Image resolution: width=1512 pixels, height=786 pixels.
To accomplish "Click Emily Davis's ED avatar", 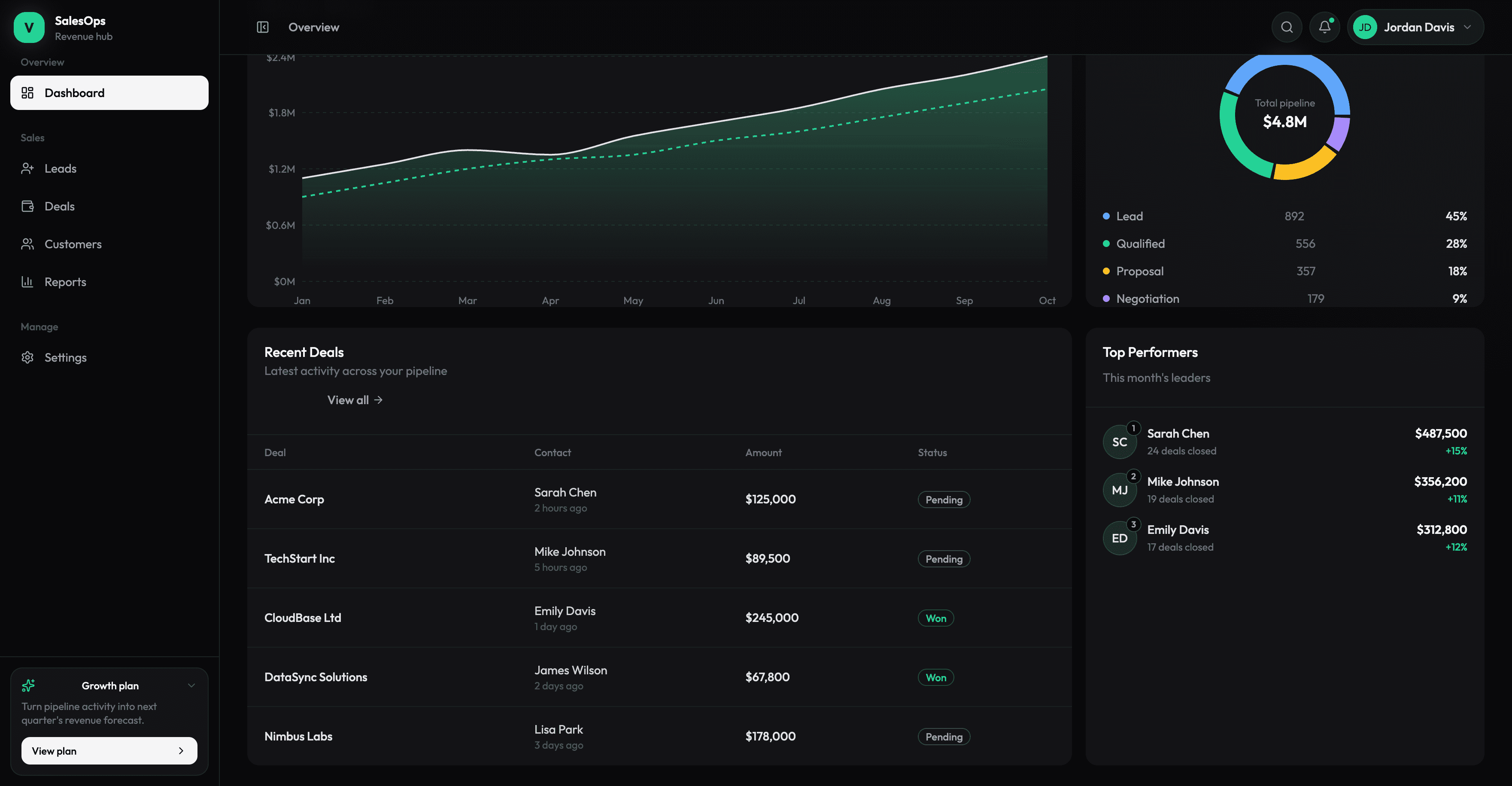I will pyautogui.click(x=1119, y=538).
